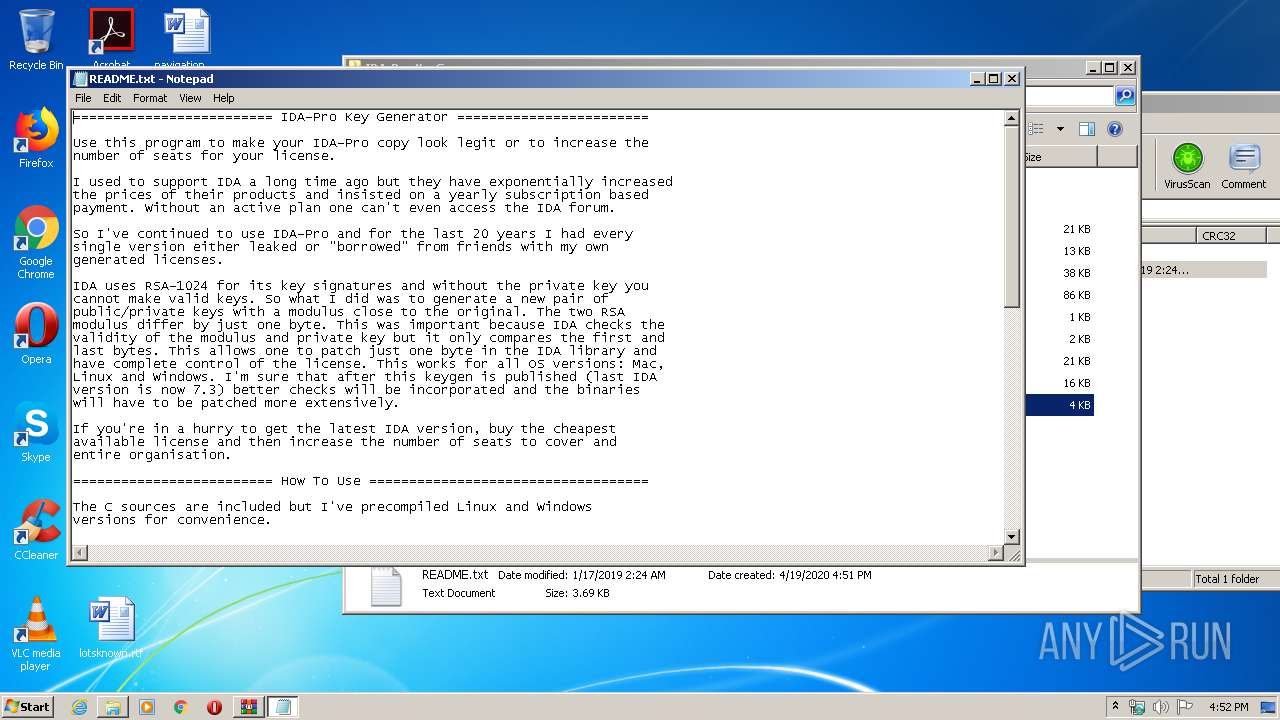Select the VLC media player desktop icon
The width and height of the screenshot is (1280, 720).
pyautogui.click(x=36, y=634)
